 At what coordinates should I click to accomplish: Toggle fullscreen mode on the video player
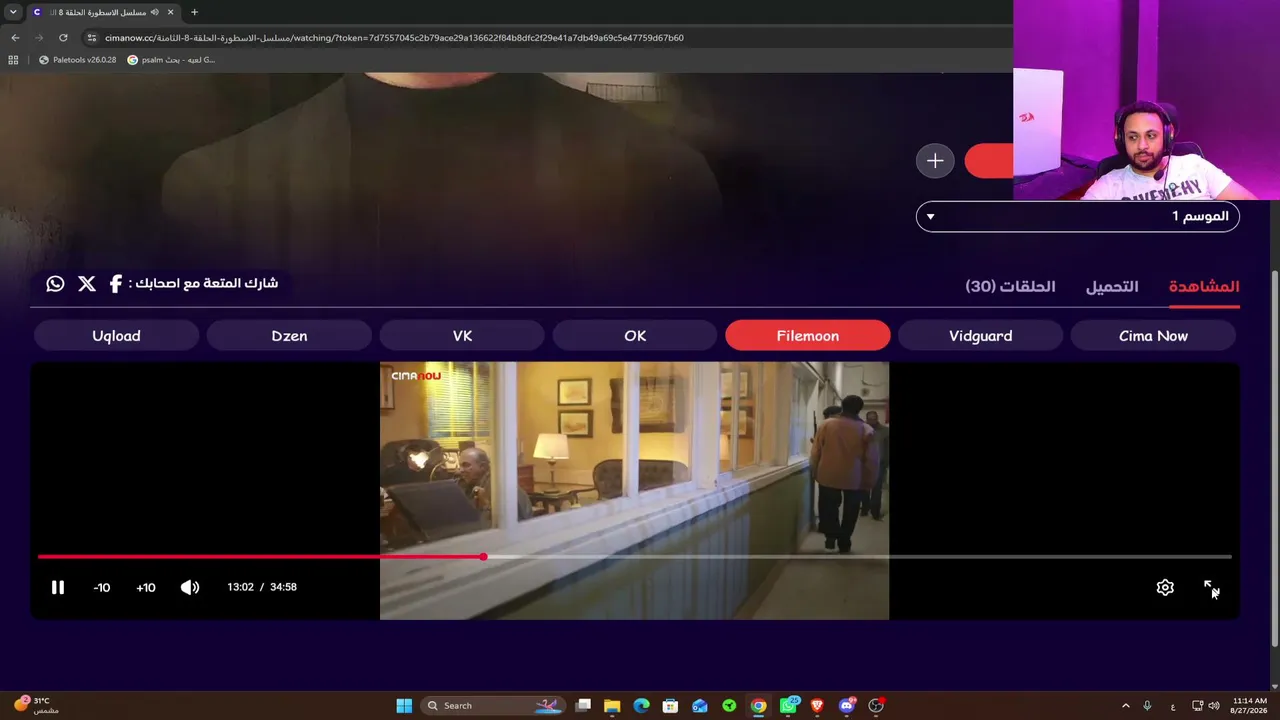[x=1210, y=588]
